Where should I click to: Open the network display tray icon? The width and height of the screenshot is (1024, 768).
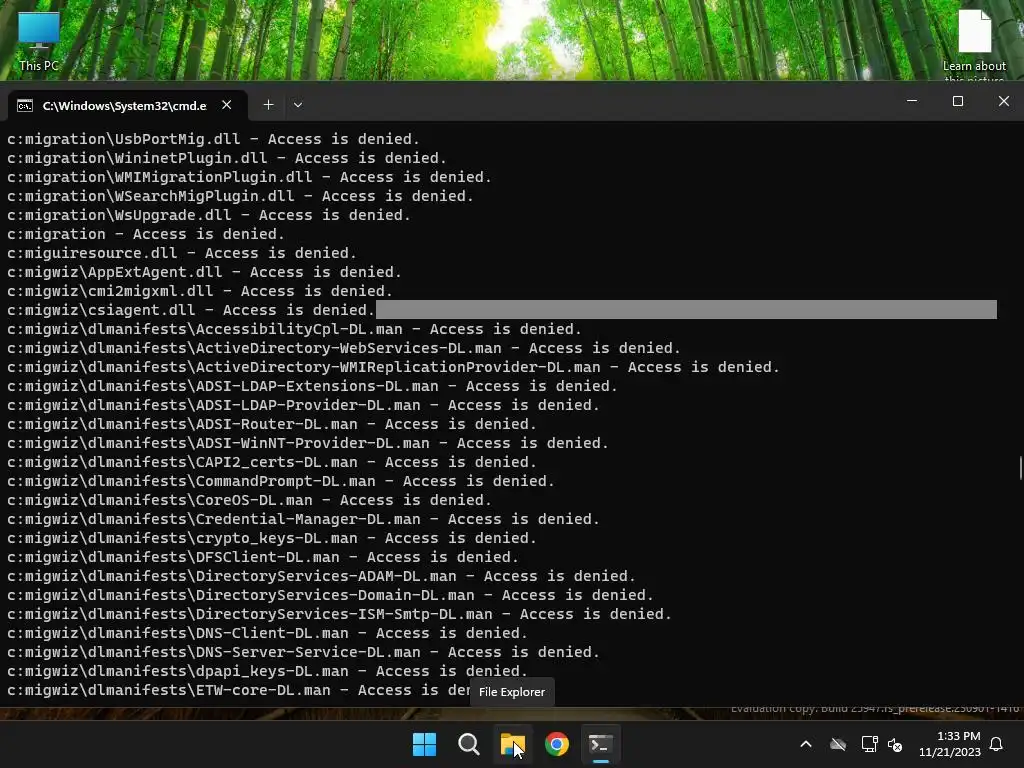click(x=869, y=744)
